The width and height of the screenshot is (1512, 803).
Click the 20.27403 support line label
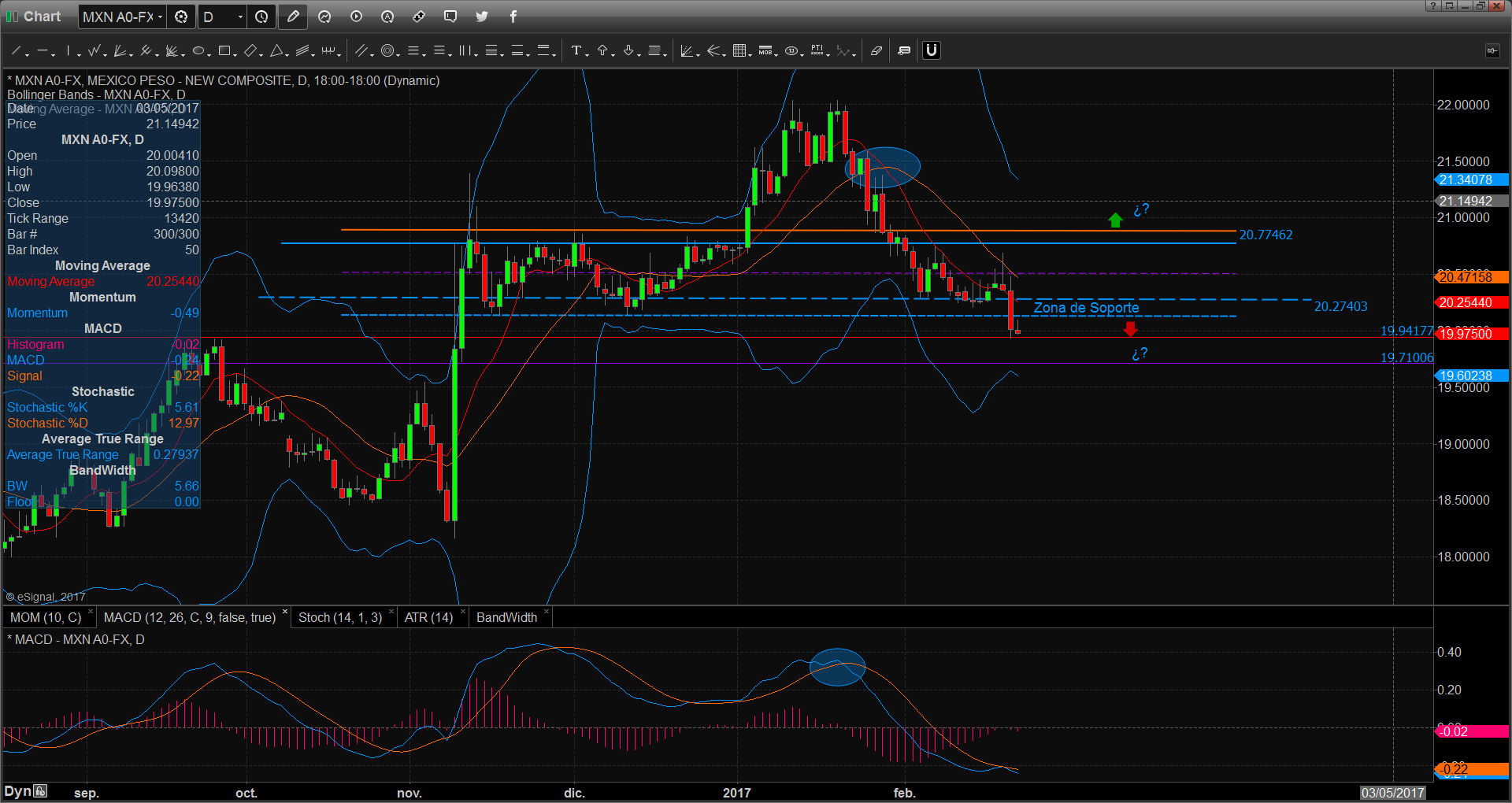pyautogui.click(x=1340, y=306)
